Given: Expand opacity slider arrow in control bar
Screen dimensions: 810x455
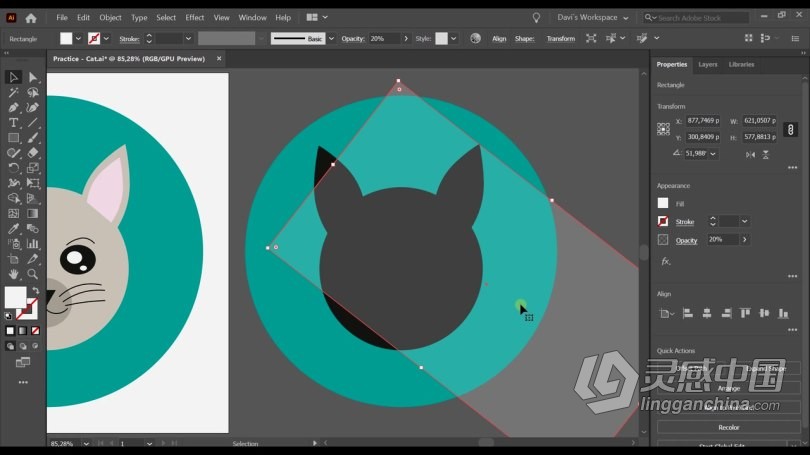Looking at the screenshot, I should 406,38.
